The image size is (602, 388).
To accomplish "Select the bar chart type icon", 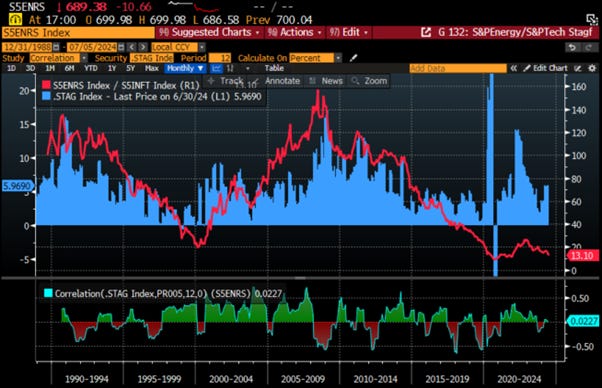I will pos(230,68).
